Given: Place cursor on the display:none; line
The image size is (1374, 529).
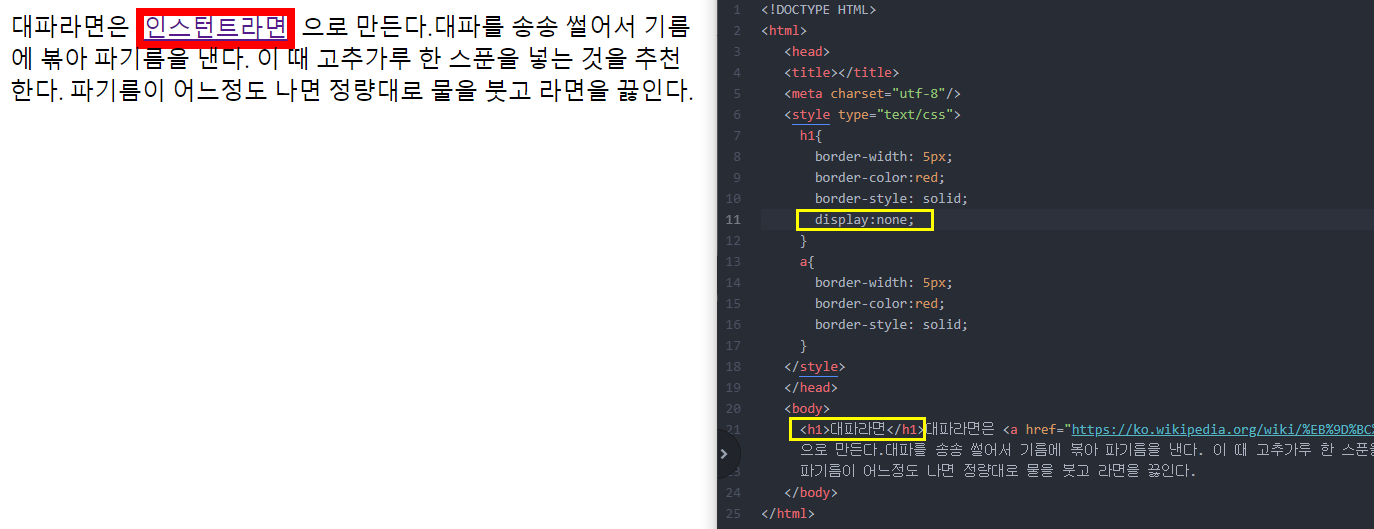Looking at the screenshot, I should 864,220.
